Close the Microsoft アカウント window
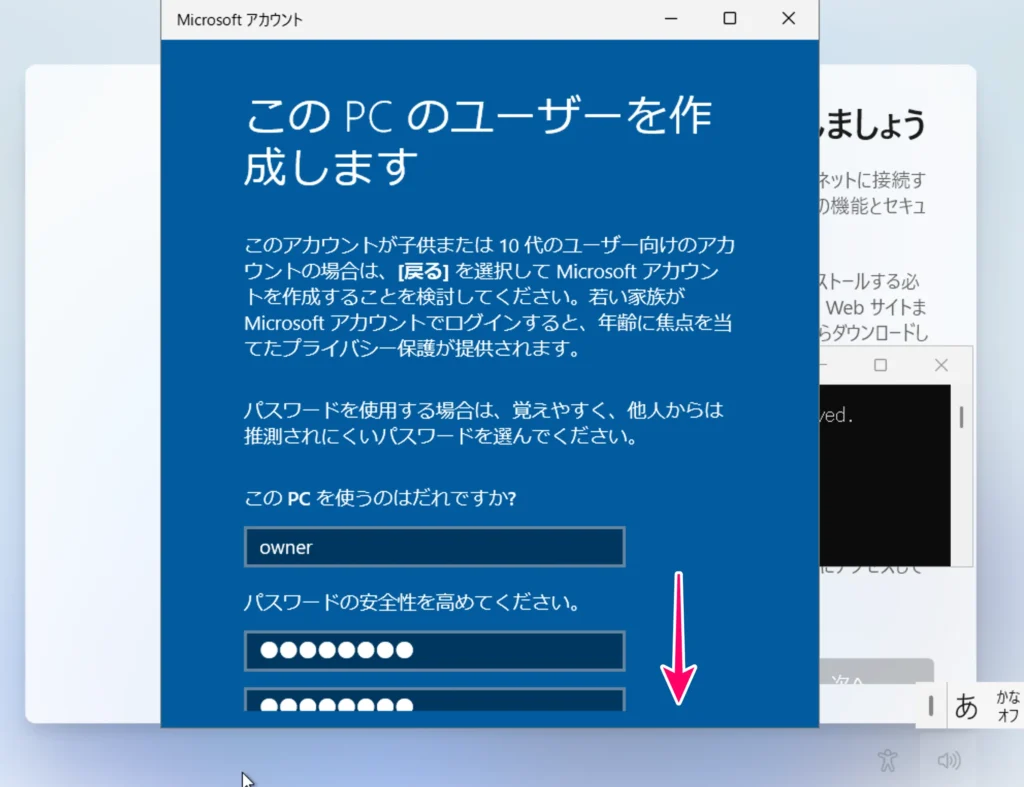 [x=788, y=19]
